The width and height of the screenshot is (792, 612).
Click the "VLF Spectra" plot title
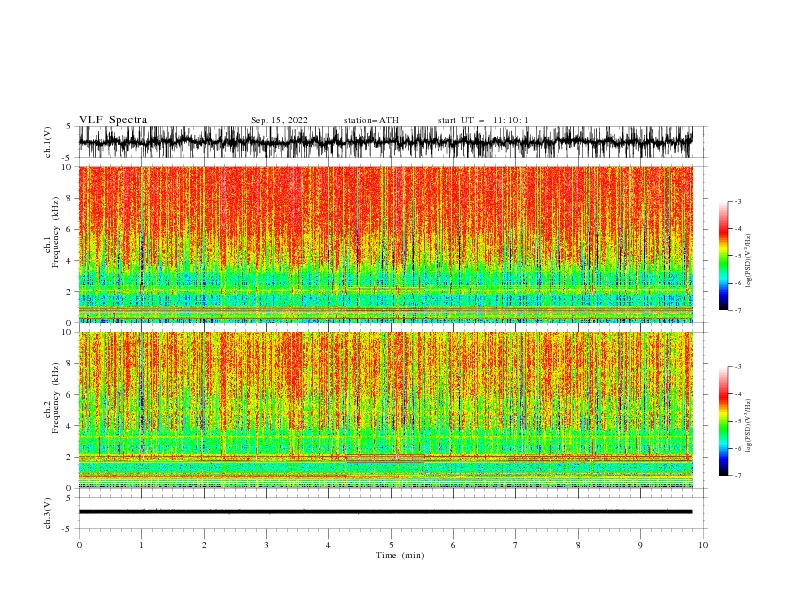(113, 120)
